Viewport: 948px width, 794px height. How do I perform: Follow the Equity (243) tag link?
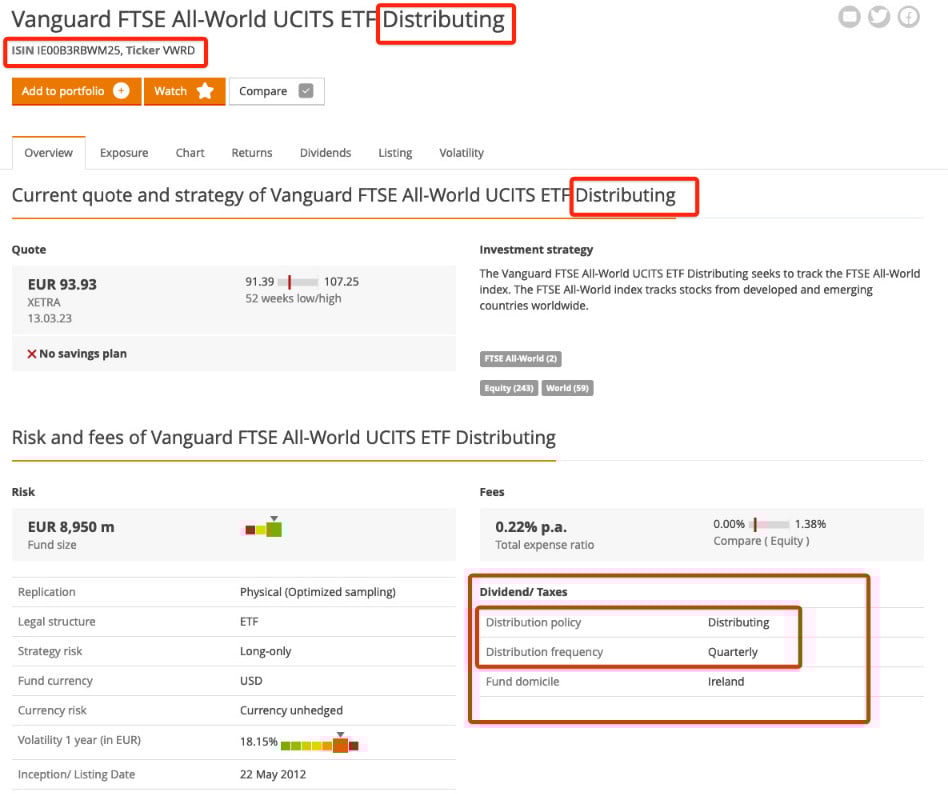tap(509, 388)
